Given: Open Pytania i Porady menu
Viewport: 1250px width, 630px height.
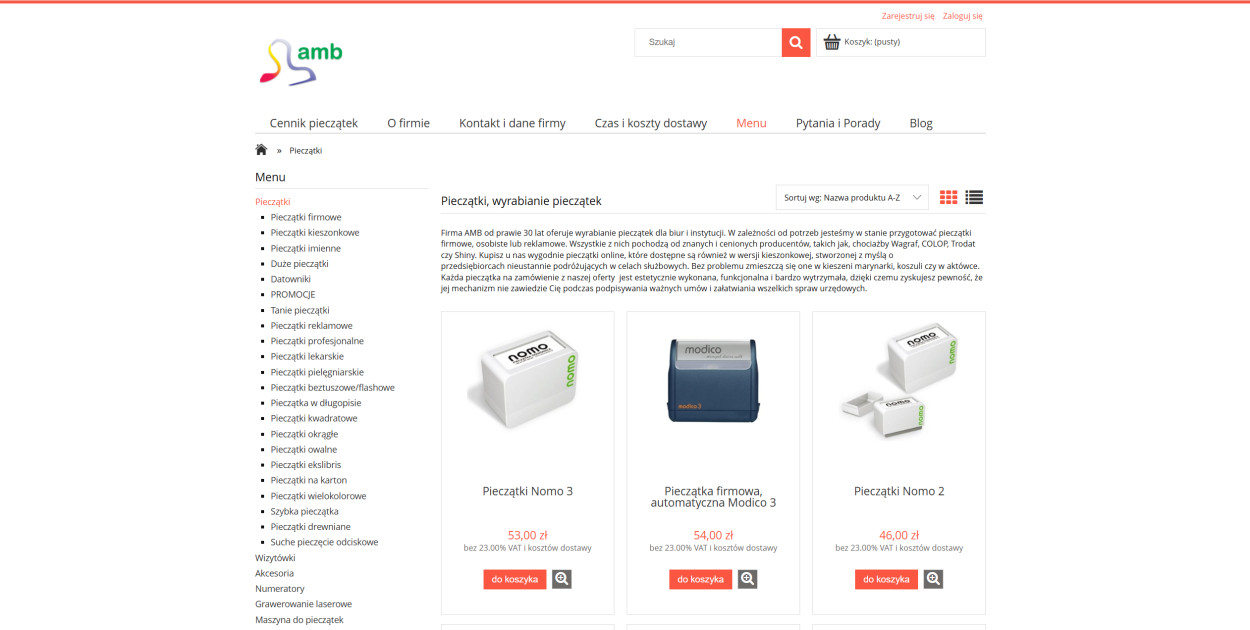Looking at the screenshot, I should (x=838, y=123).
